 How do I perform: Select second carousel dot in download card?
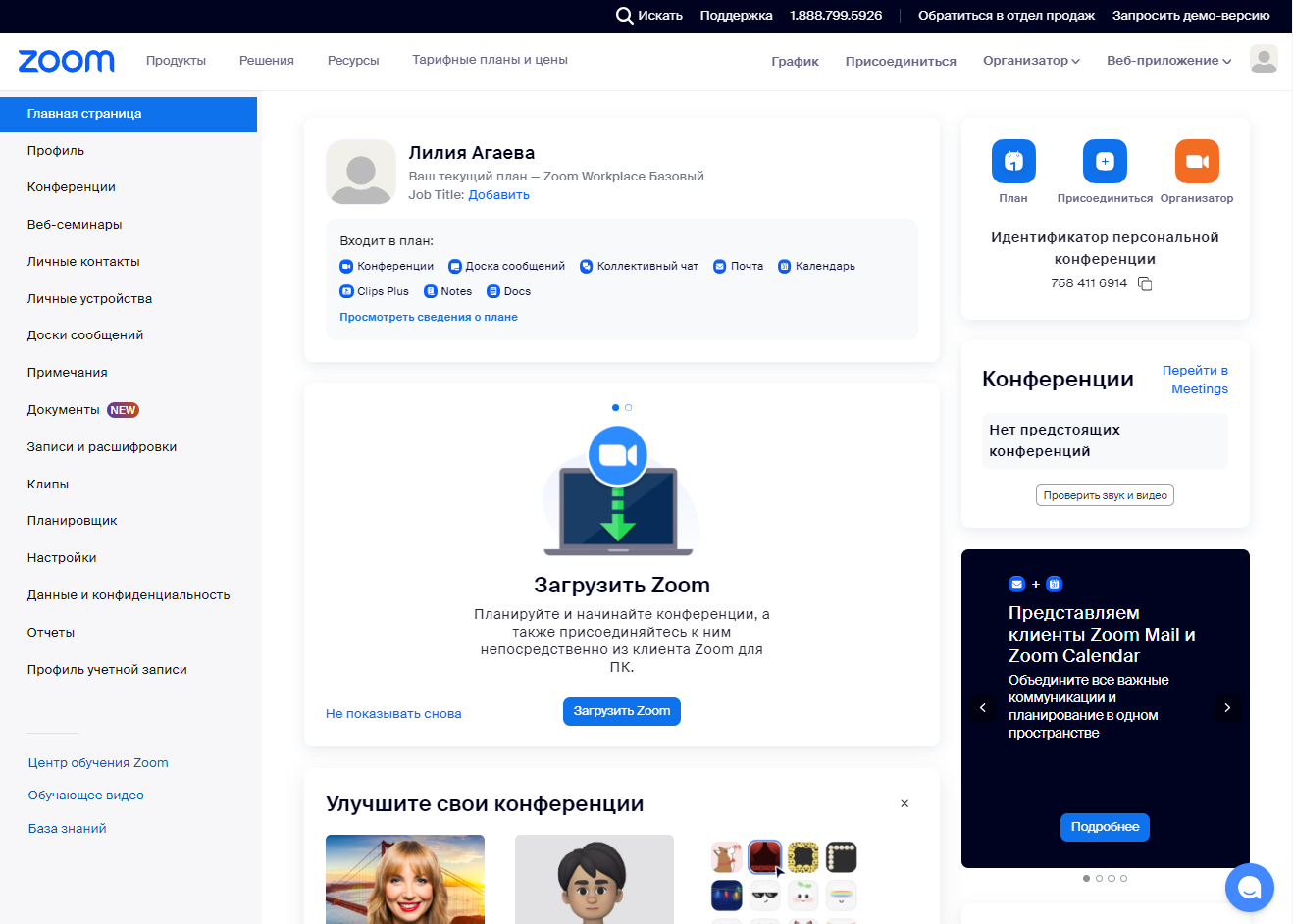(629, 407)
